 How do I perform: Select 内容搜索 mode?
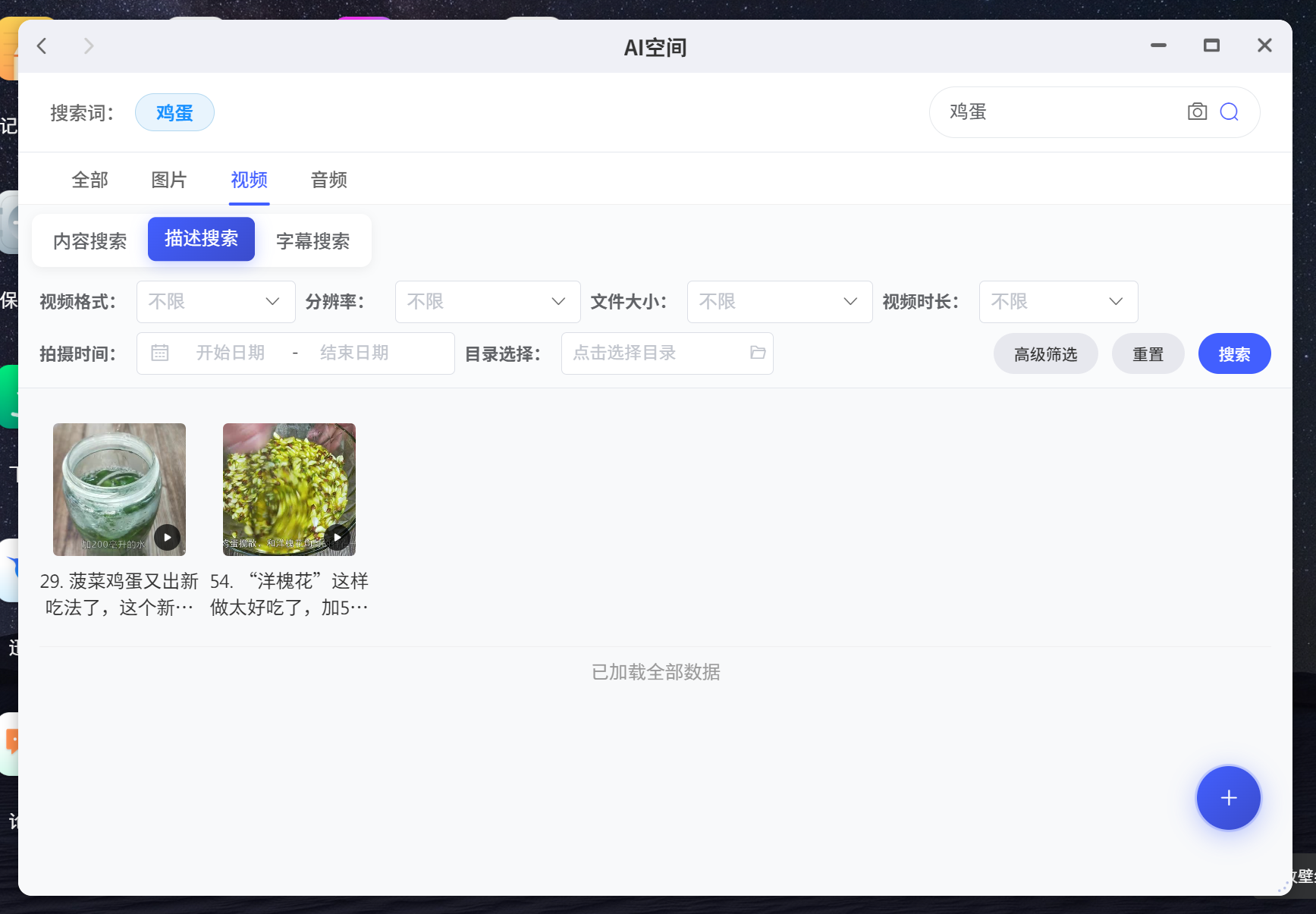pyautogui.click(x=90, y=241)
